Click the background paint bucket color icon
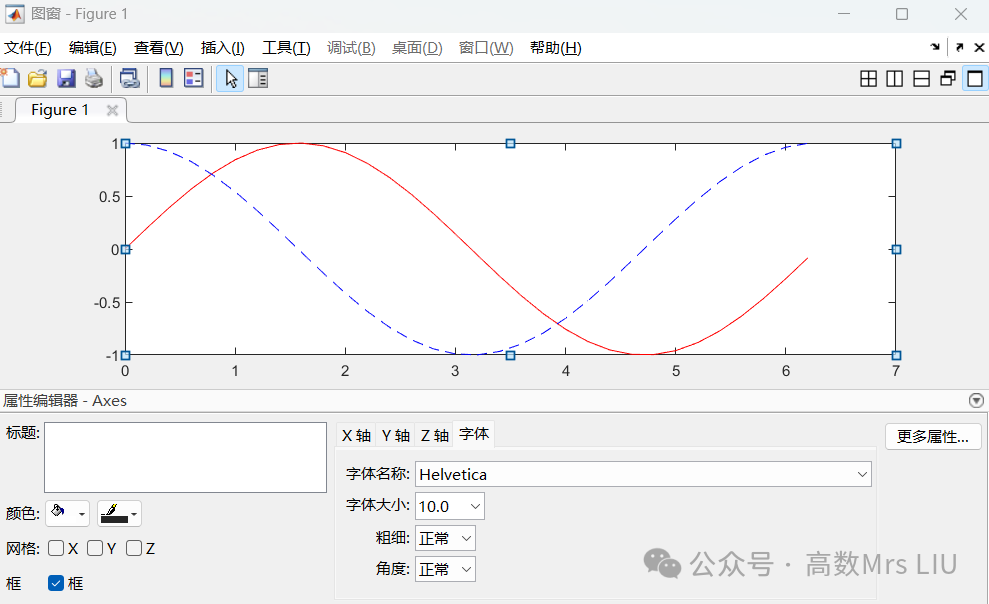Viewport: 989px width, 604px height. (x=58, y=512)
